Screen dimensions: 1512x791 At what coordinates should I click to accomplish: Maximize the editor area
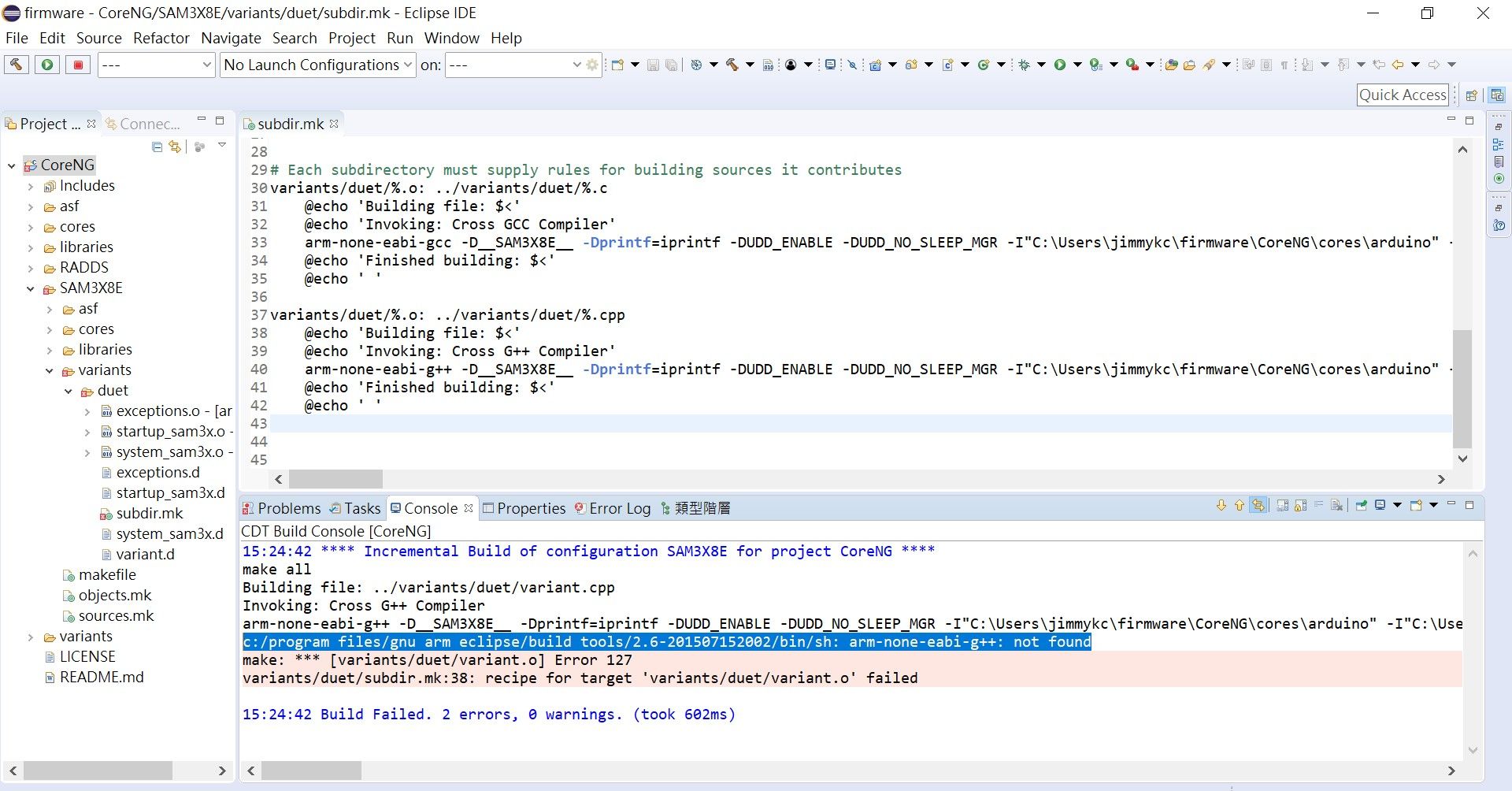click(x=1469, y=121)
